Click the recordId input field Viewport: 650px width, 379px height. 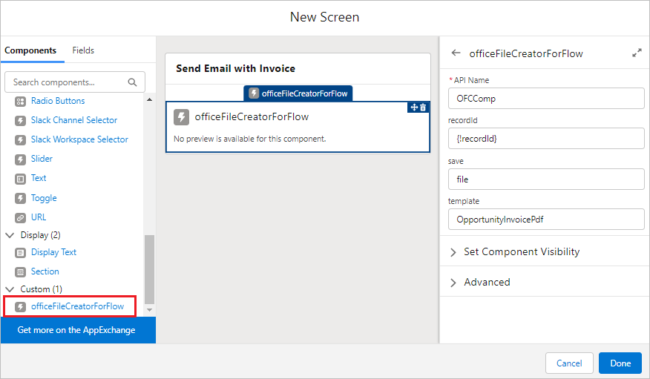click(546, 138)
